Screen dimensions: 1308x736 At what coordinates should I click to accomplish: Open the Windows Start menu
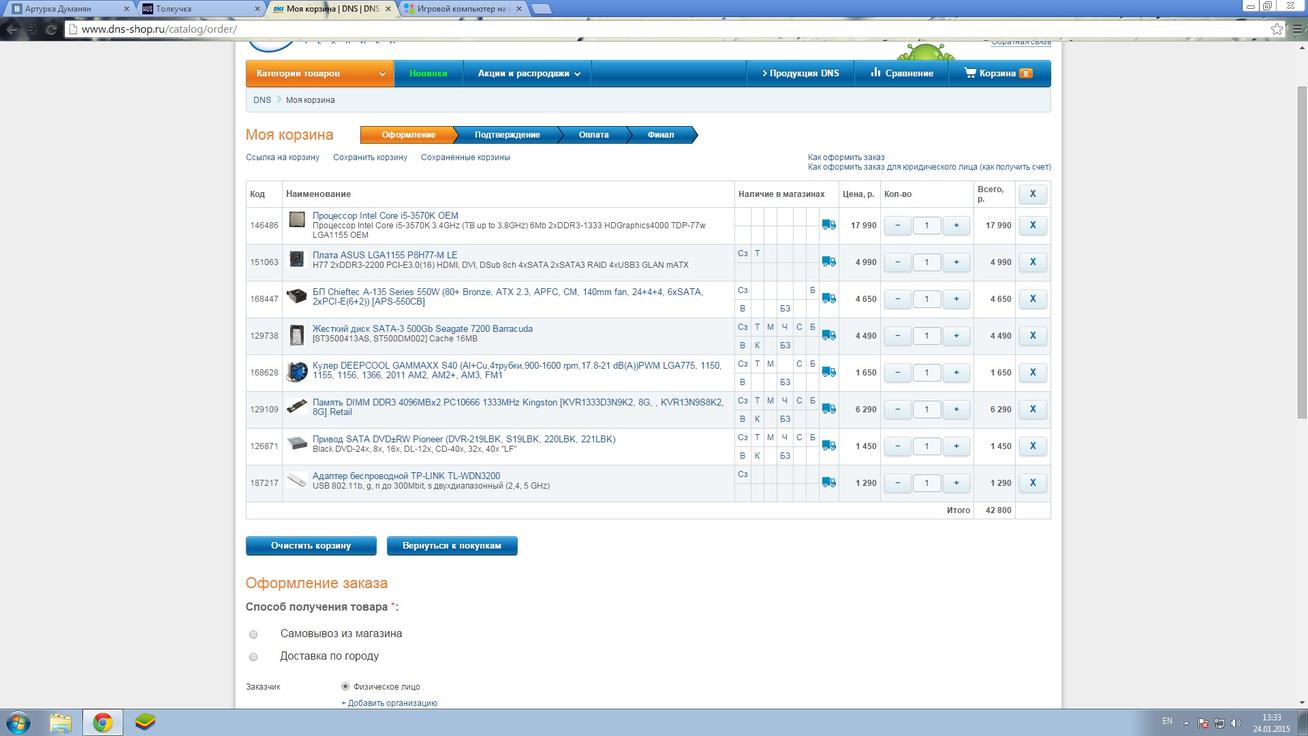(18, 722)
